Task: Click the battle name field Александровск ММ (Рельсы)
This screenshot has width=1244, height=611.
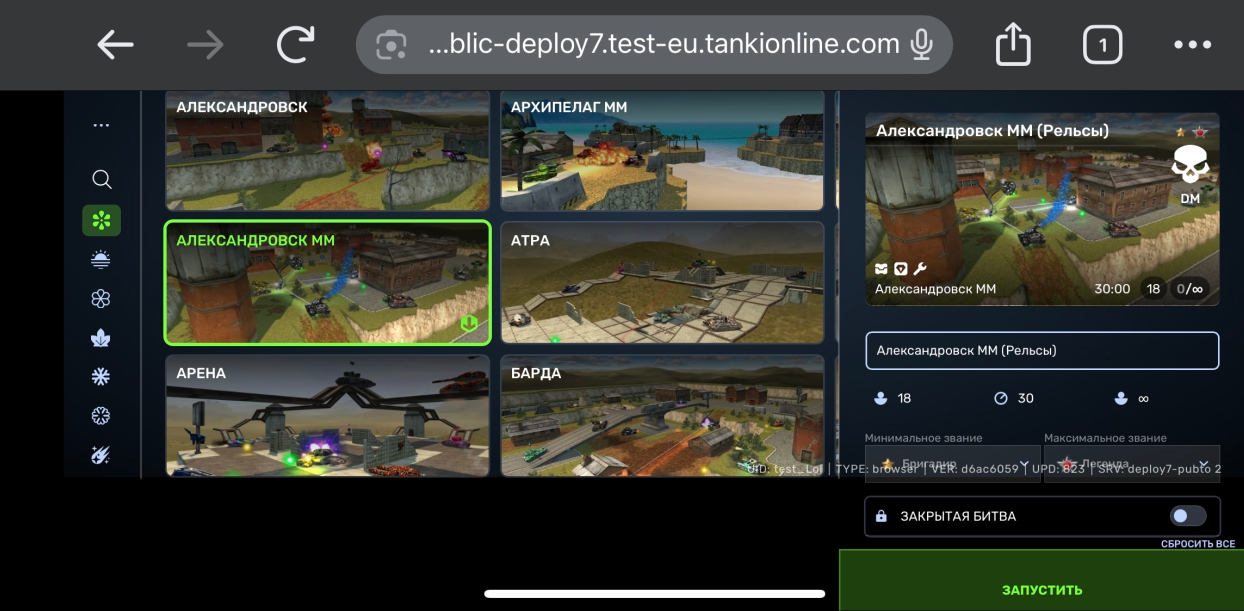Action: pos(1042,350)
